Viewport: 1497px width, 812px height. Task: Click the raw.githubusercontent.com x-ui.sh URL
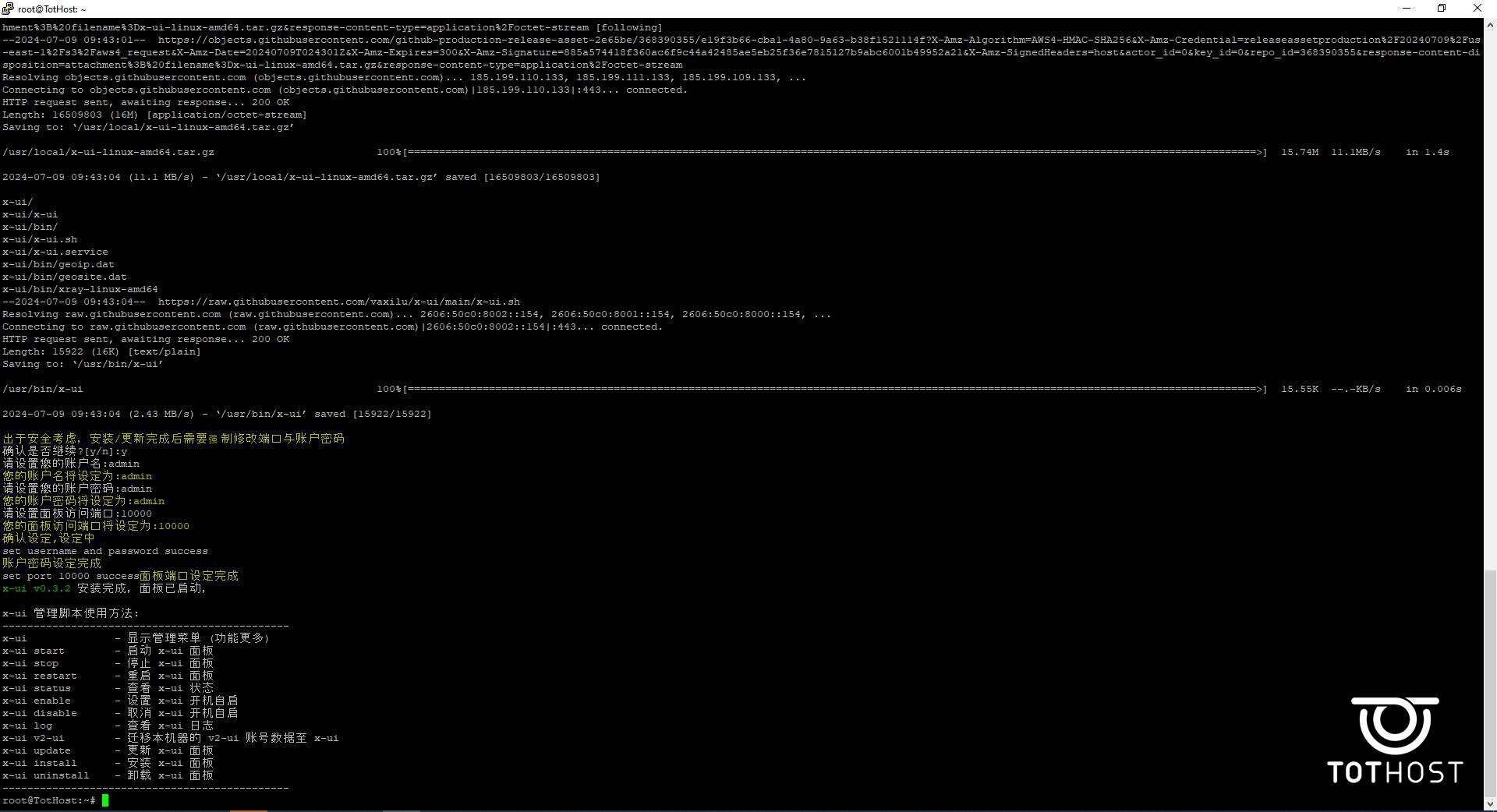(338, 302)
